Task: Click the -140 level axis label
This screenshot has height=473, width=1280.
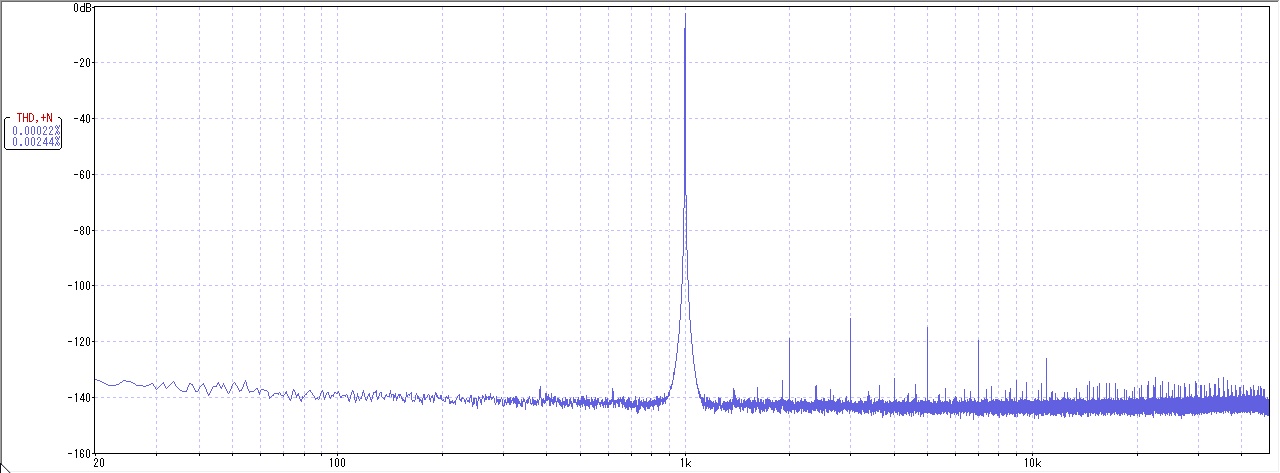Action: (81, 398)
